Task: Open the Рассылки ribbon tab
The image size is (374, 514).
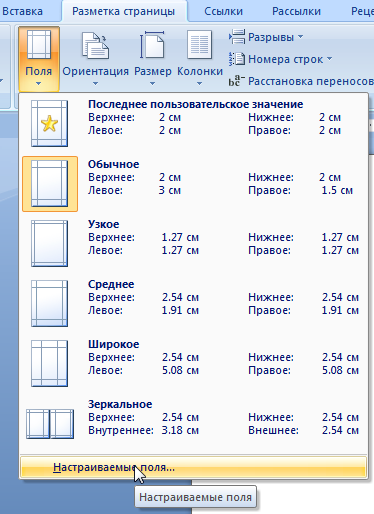Action: coord(296,11)
